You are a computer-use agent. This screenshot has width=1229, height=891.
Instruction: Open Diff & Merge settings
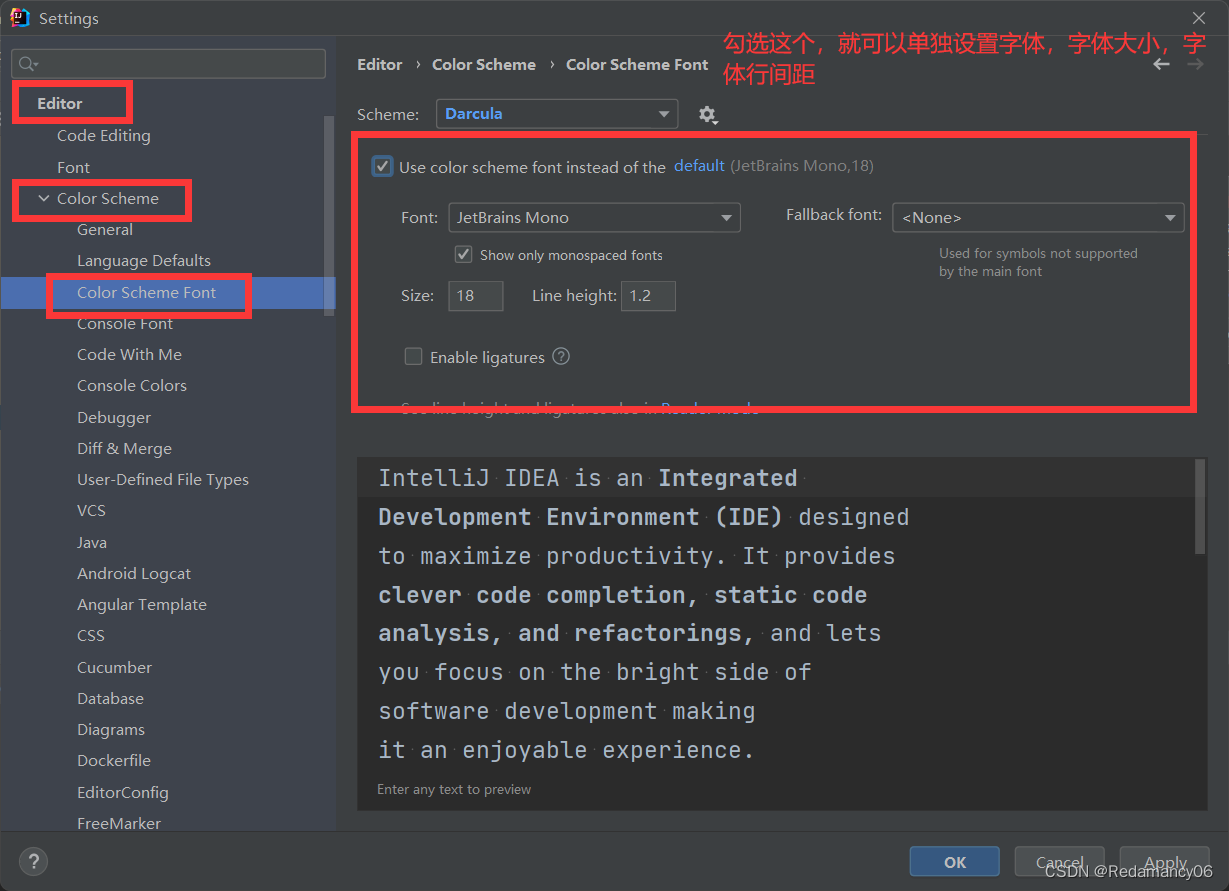[124, 448]
